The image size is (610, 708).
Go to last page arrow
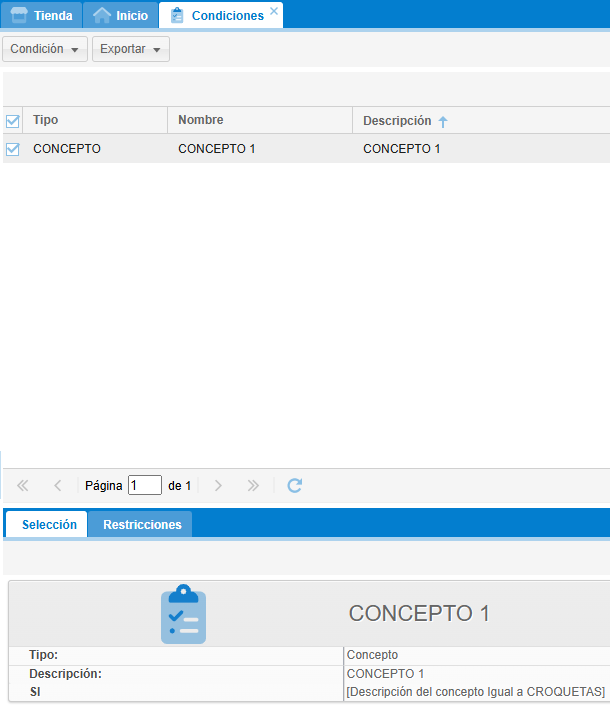[x=253, y=485]
